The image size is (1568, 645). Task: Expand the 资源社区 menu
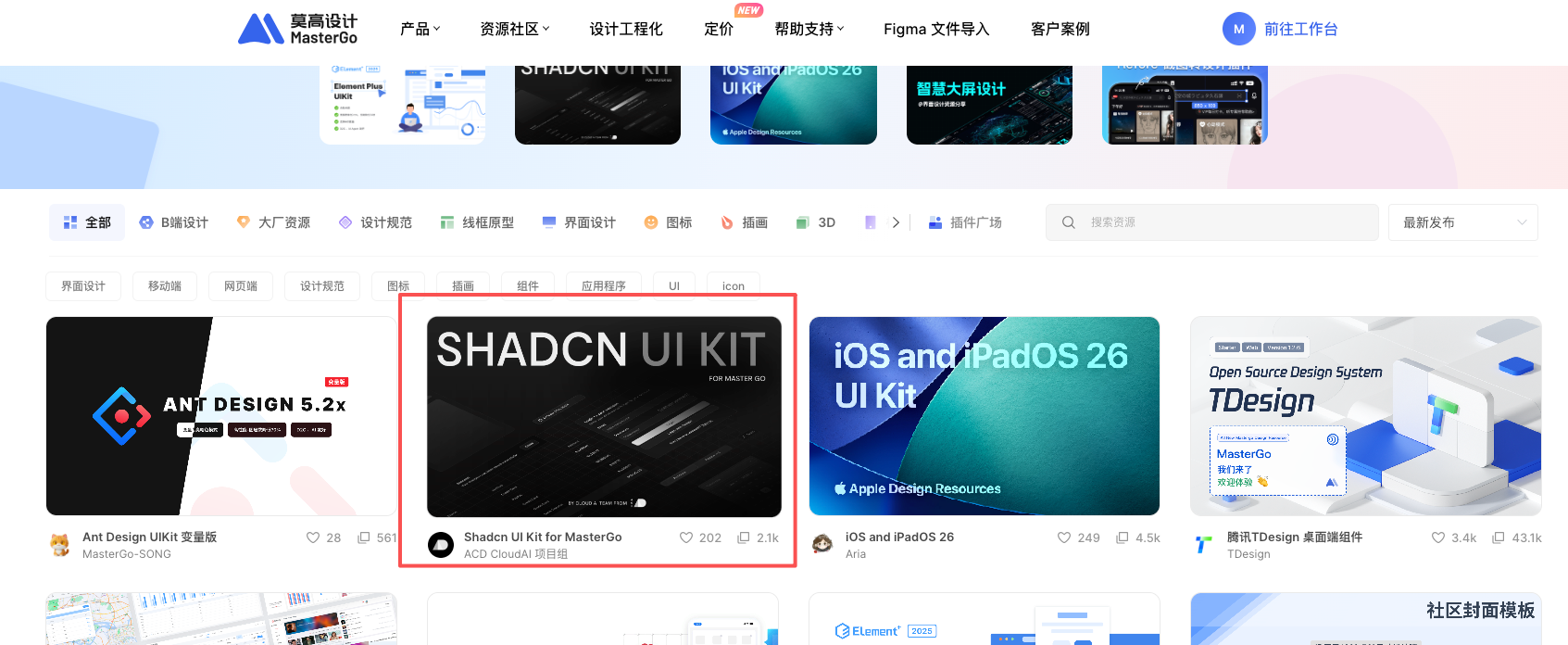coord(514,29)
